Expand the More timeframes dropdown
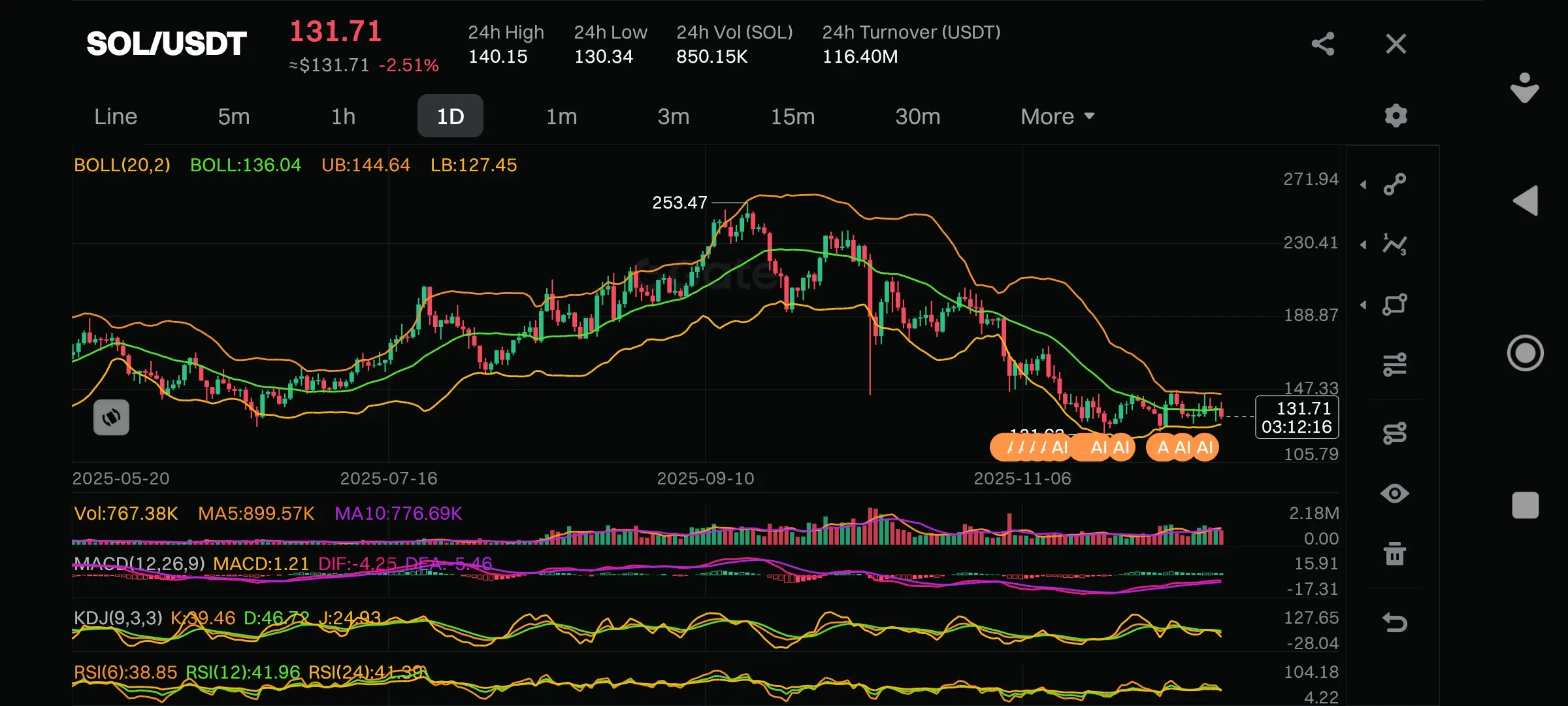1568x706 pixels. click(x=1057, y=116)
